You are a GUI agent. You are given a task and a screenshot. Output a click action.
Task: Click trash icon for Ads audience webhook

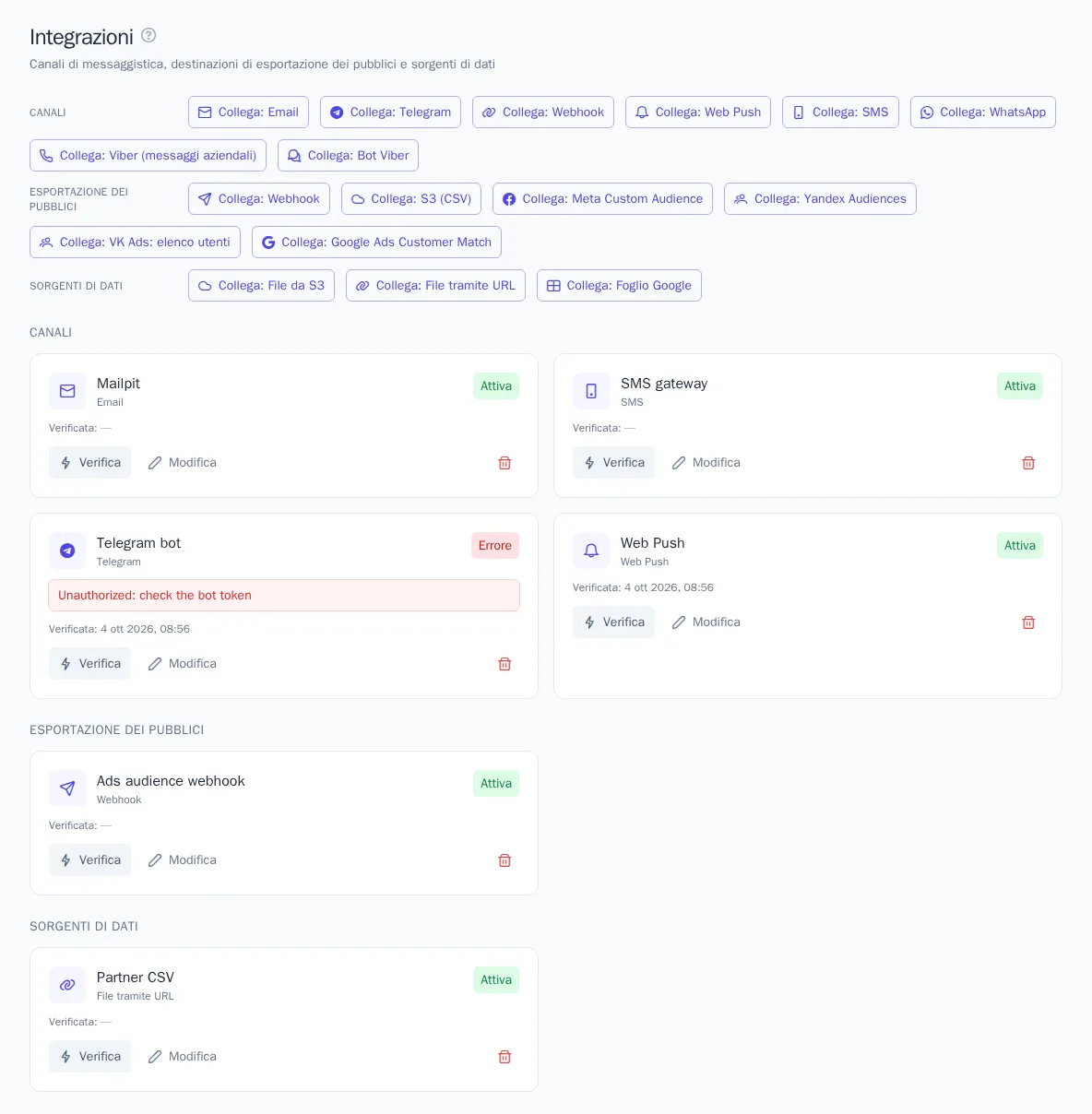point(504,860)
